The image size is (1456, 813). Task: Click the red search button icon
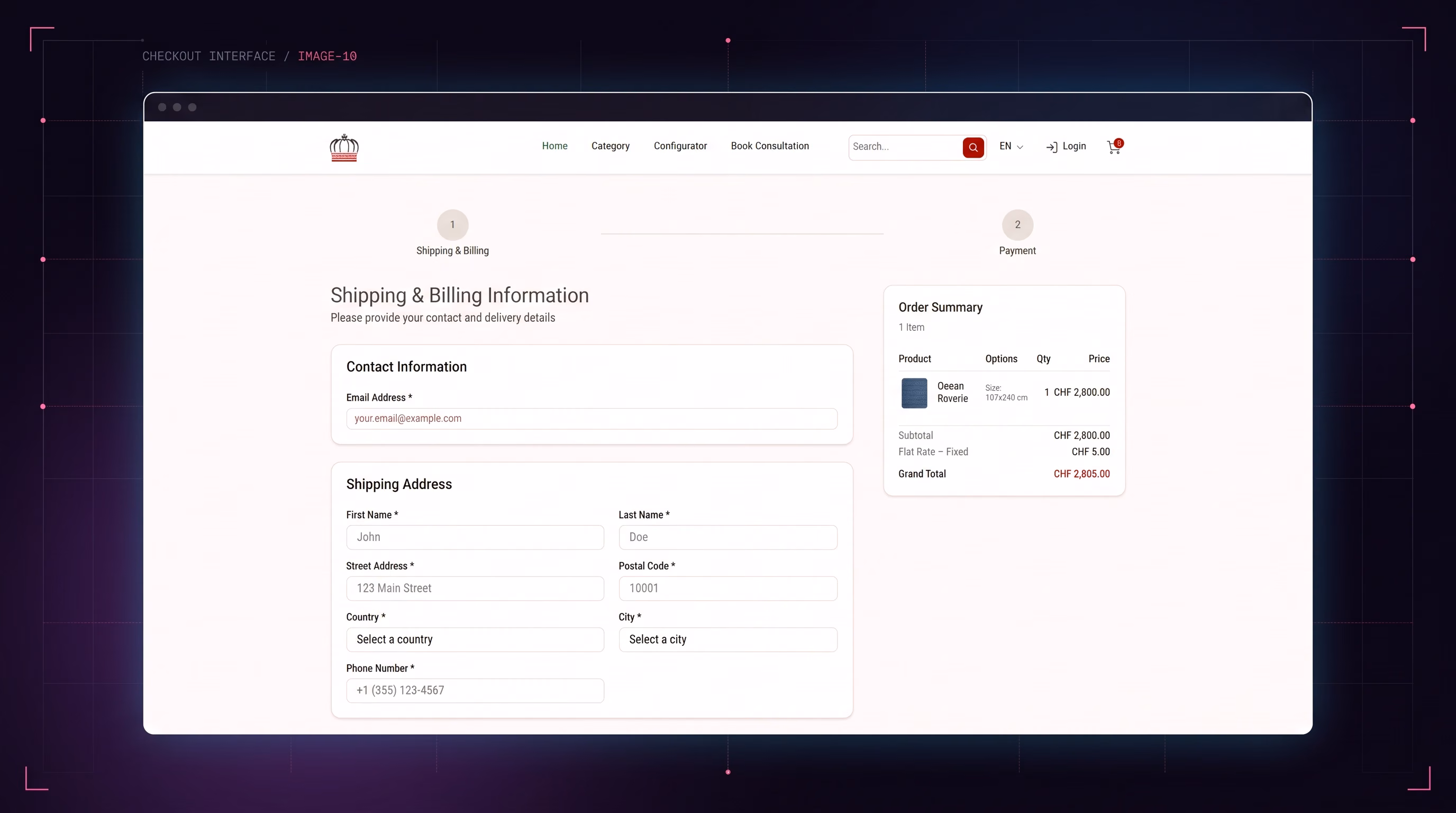pos(973,148)
